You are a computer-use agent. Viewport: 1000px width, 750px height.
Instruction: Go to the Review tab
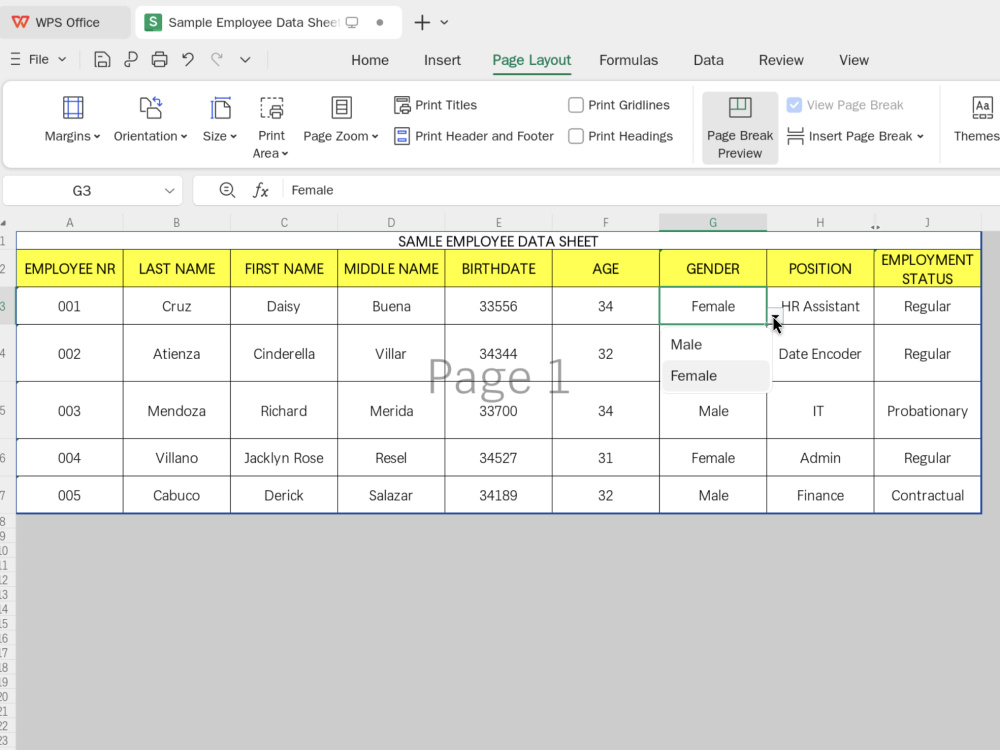coord(781,60)
